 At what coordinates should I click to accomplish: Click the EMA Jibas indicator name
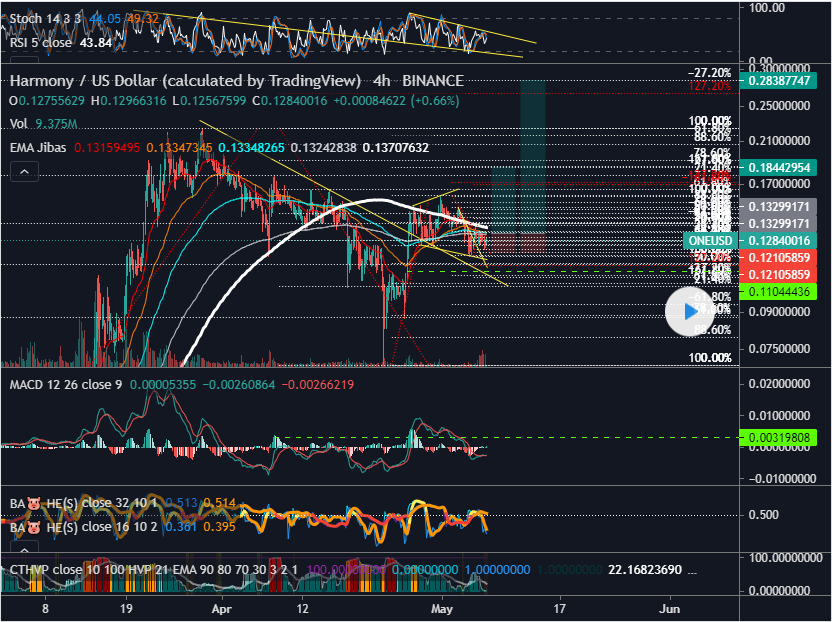[x=44, y=148]
